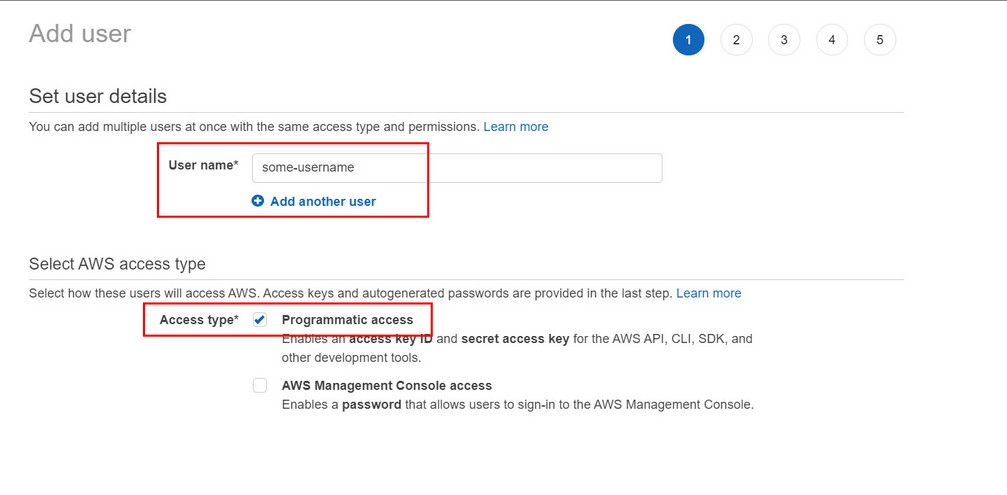The height and width of the screenshot is (495, 1007).
Task: Click the Access type label
Action: click(199, 320)
